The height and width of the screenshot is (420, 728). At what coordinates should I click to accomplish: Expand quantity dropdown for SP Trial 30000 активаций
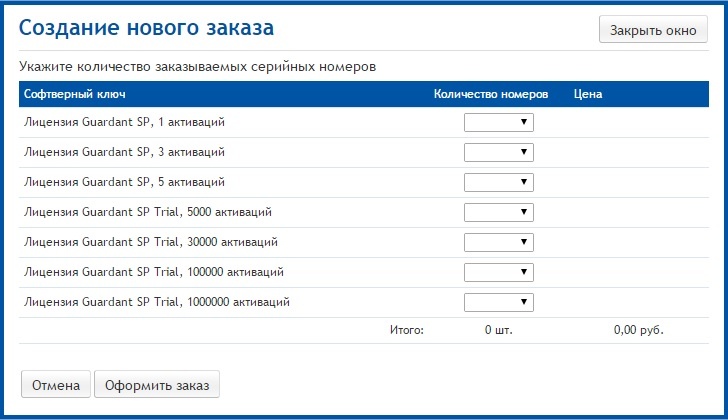(x=498, y=242)
